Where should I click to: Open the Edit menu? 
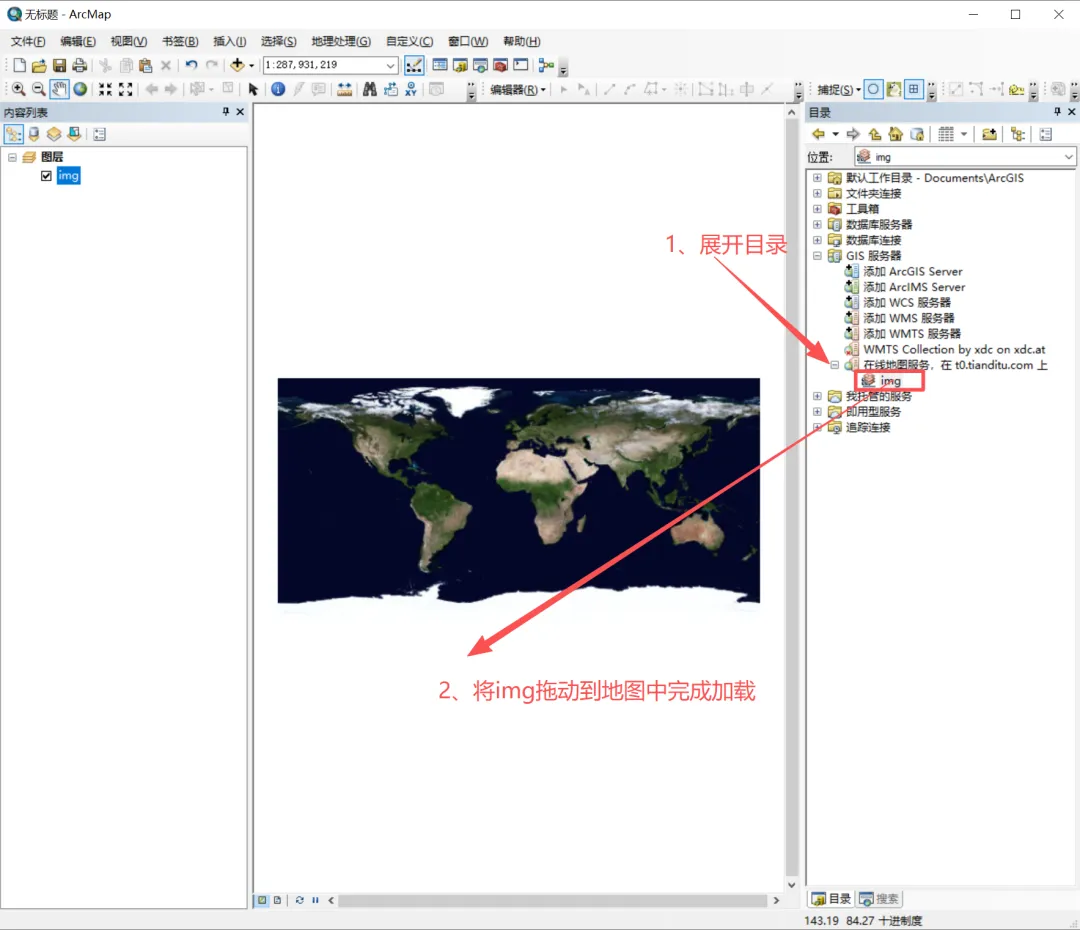[78, 41]
